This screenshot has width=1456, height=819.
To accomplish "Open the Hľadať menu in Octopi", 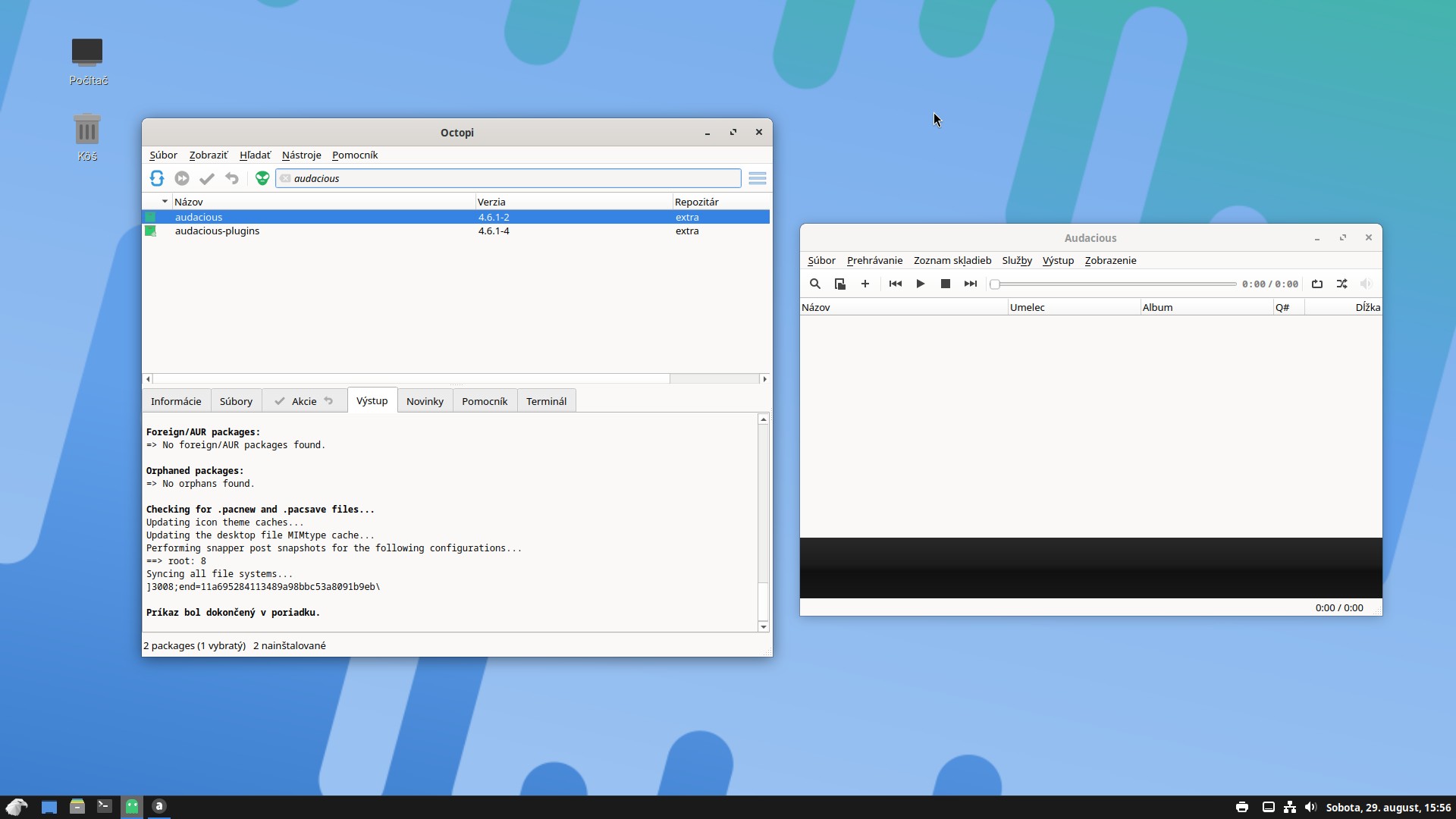I will coord(255,155).
